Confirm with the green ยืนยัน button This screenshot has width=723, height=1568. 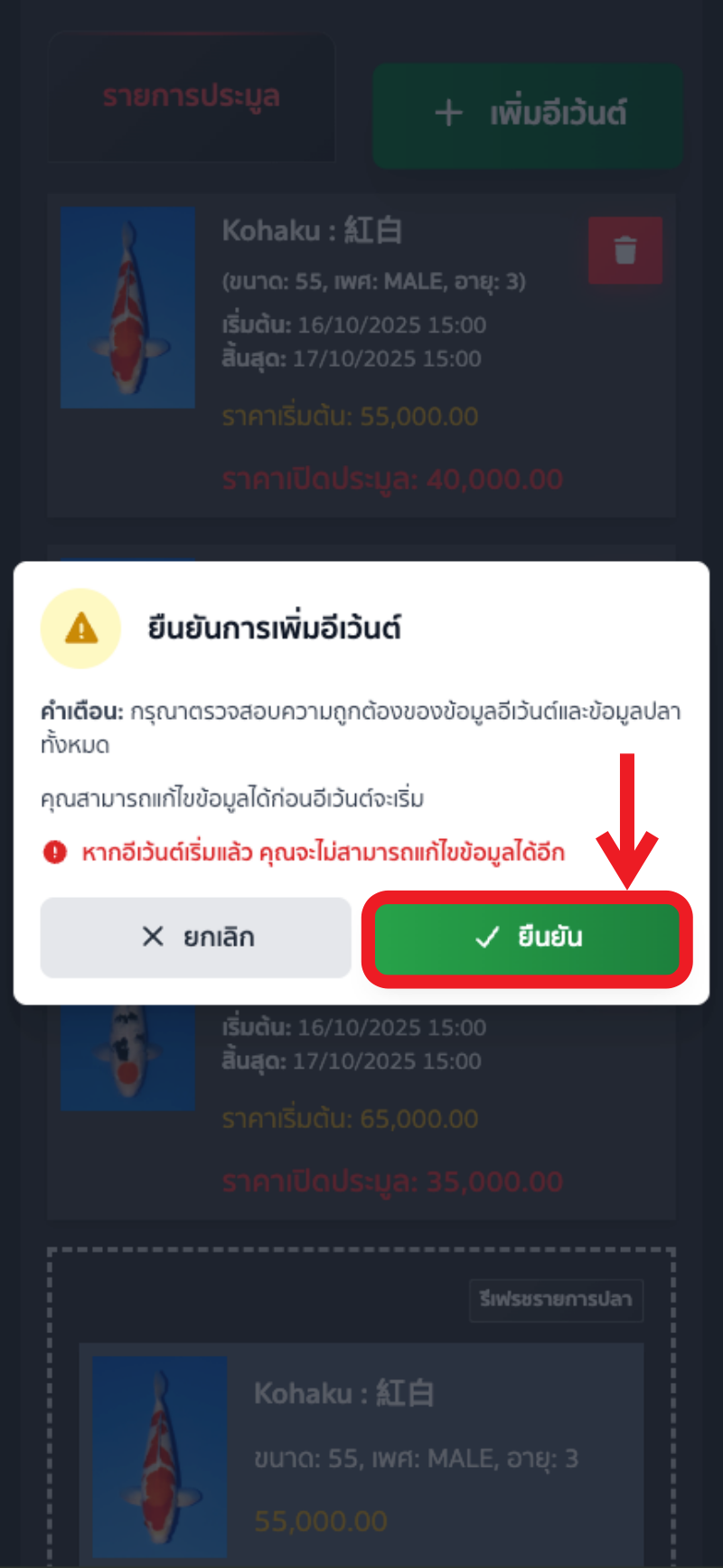tap(527, 939)
